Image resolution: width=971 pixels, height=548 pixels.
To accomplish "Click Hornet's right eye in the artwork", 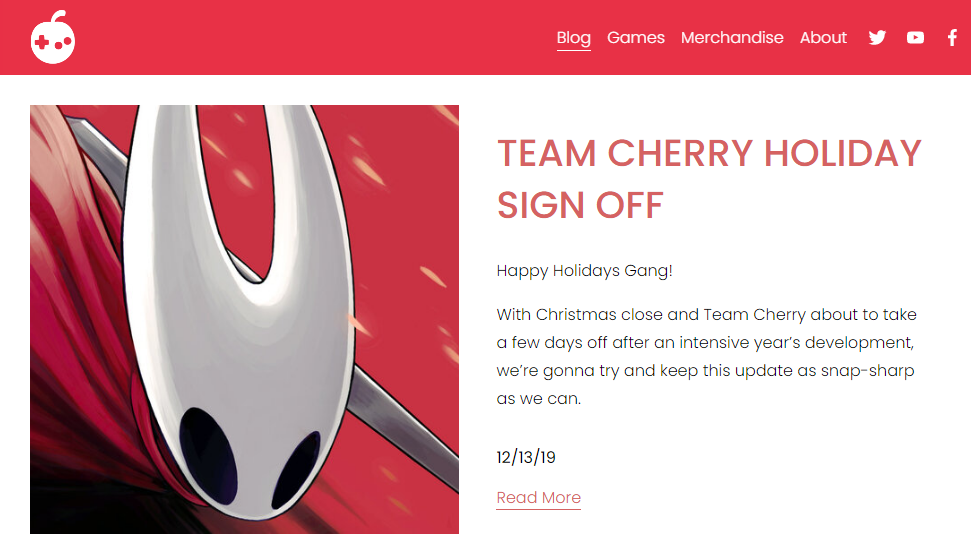I will (296, 470).
